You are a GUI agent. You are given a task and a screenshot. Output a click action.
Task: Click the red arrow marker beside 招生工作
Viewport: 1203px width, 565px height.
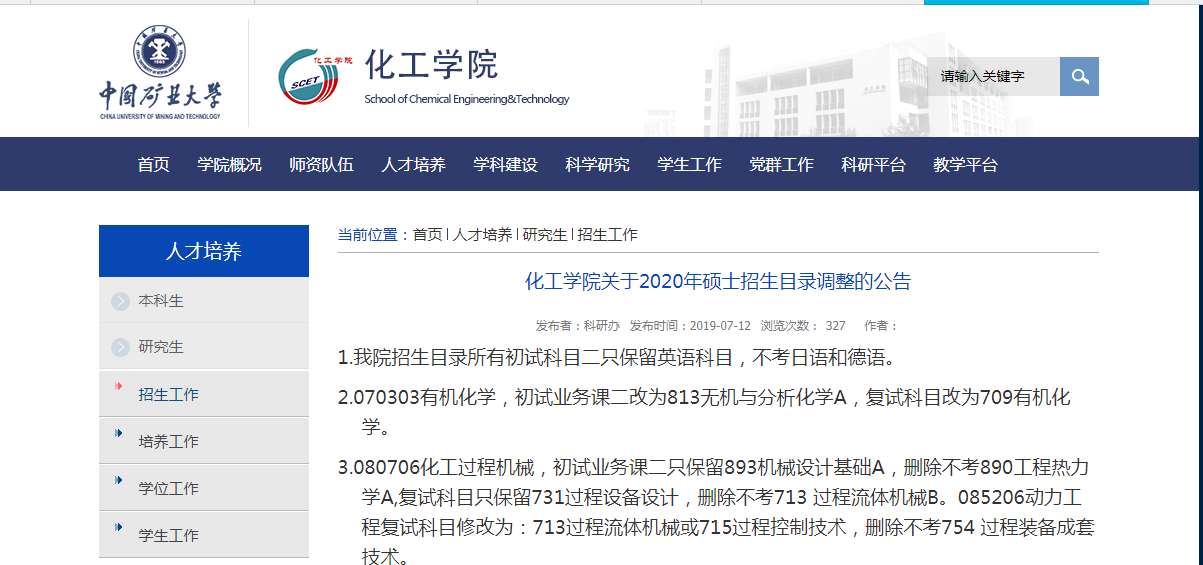119,387
